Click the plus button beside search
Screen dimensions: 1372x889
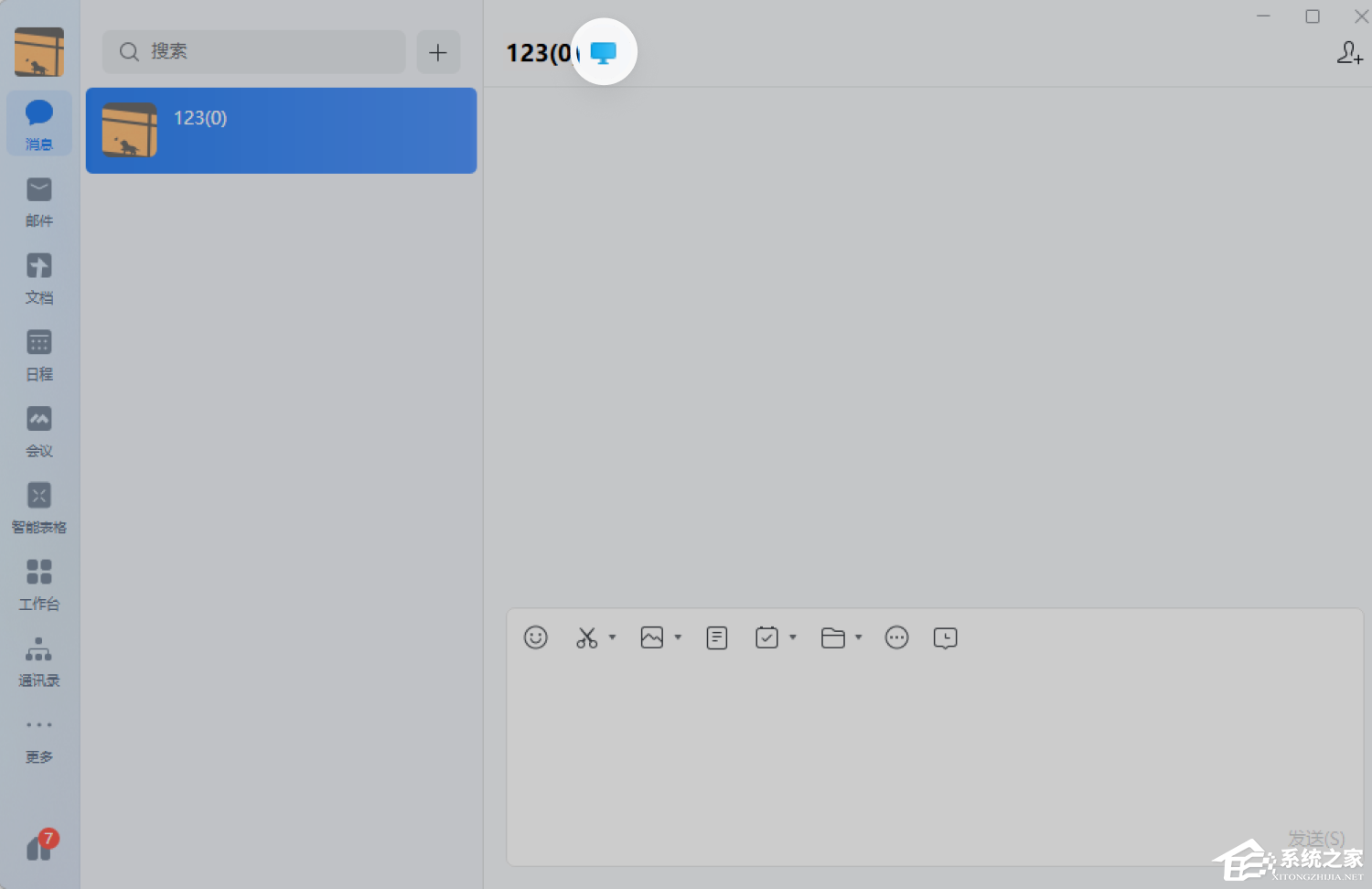(438, 52)
